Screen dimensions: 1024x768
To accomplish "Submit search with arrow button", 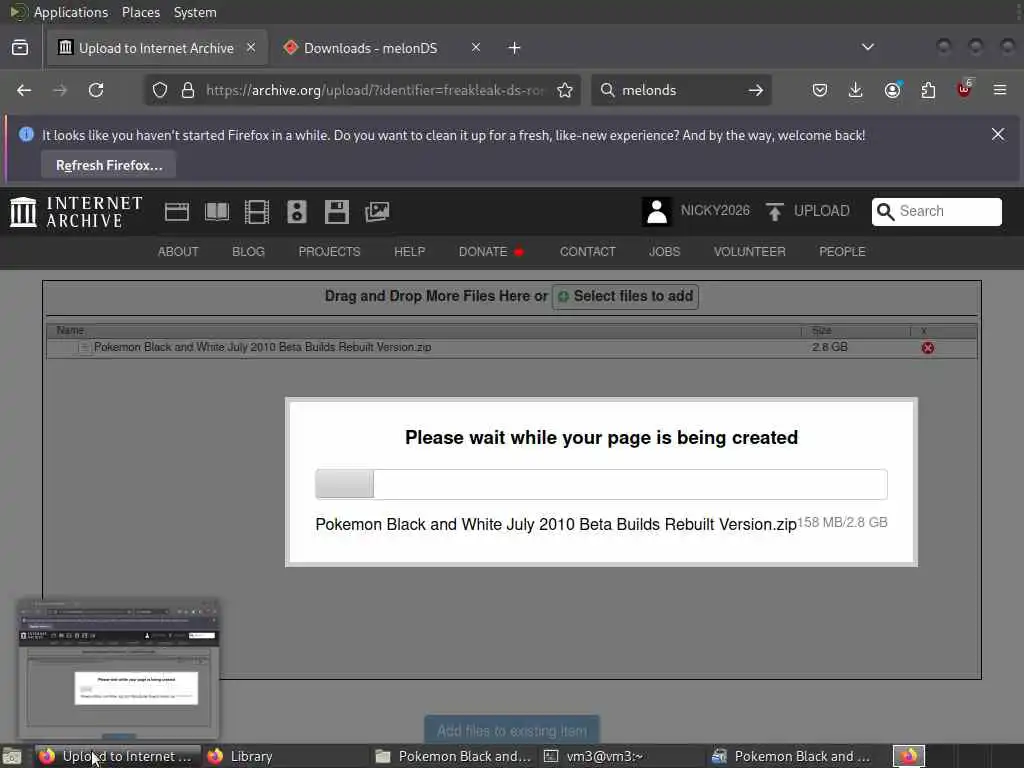I will (x=756, y=90).
